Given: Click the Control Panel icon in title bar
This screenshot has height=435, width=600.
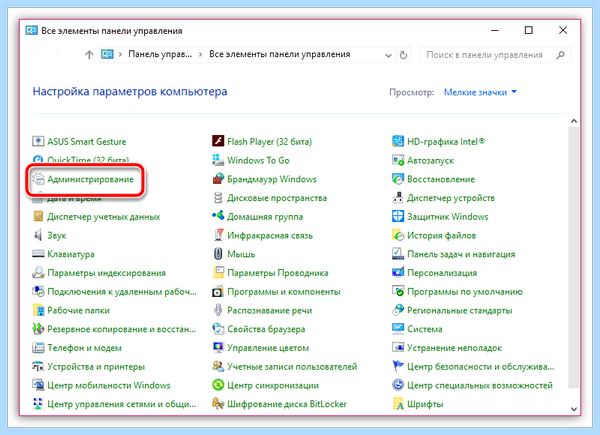Looking at the screenshot, I should [31, 31].
